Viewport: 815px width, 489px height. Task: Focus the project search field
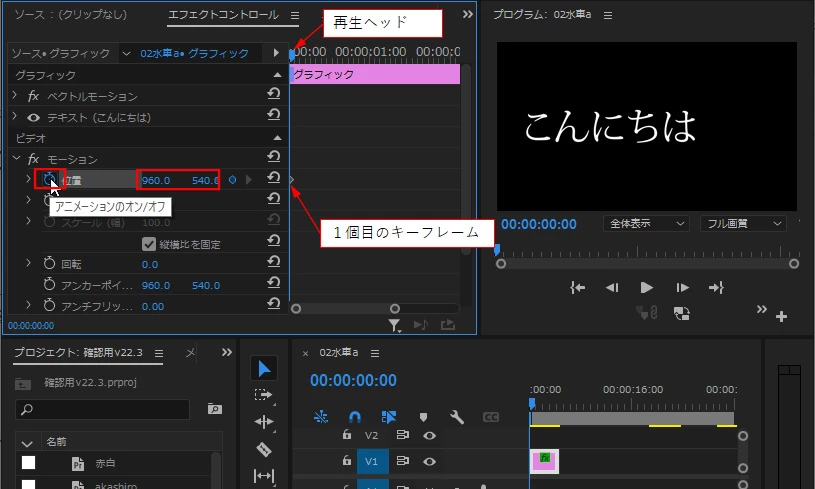pos(102,409)
